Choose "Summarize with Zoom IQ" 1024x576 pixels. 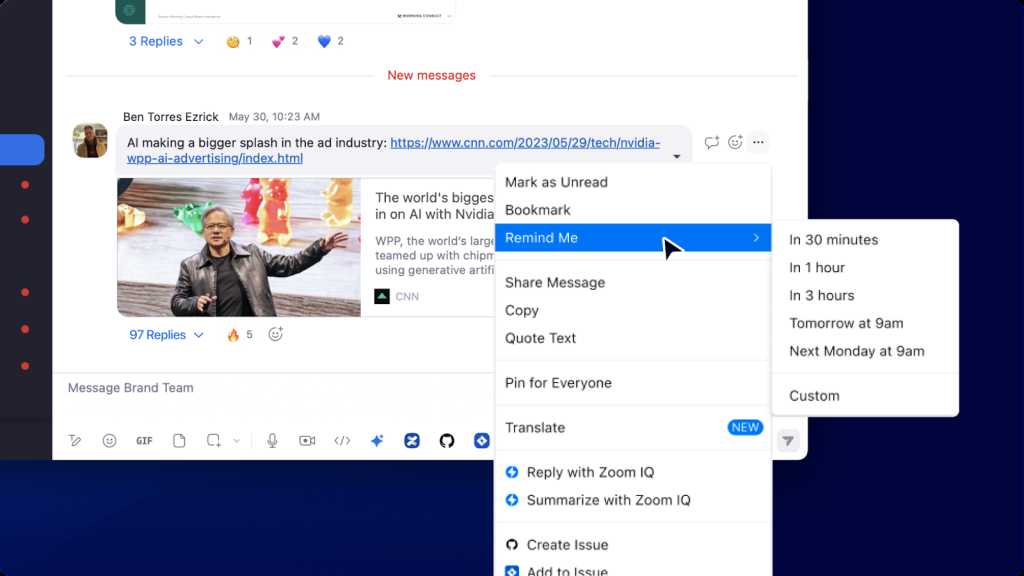(608, 500)
